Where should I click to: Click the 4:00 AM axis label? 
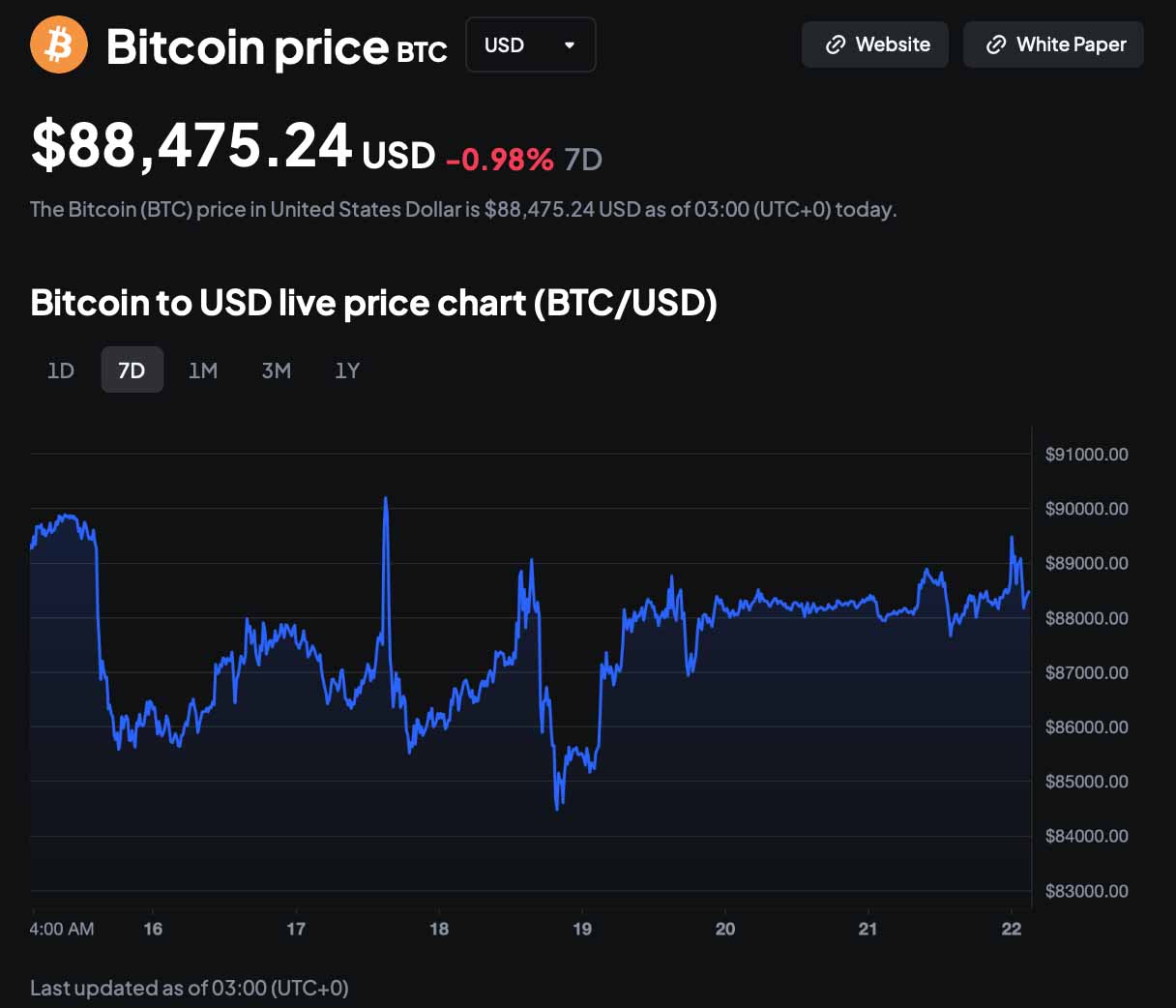[62, 929]
